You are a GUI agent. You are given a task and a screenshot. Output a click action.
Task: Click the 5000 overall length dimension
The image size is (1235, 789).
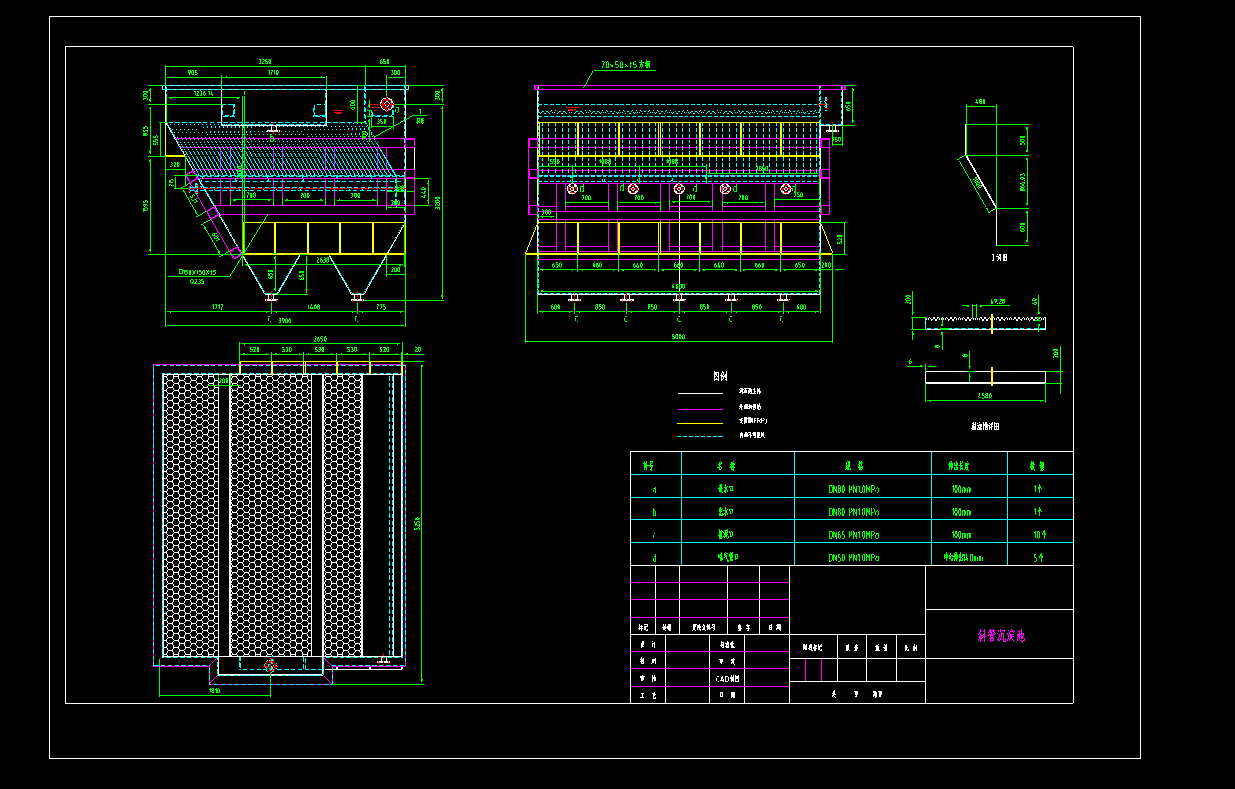point(678,337)
